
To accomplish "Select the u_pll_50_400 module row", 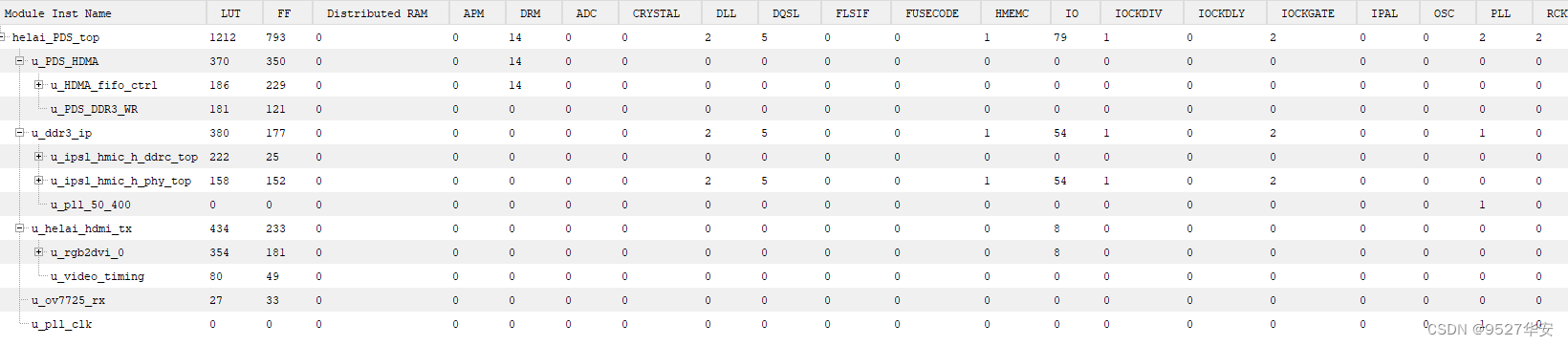I will click(784, 205).
